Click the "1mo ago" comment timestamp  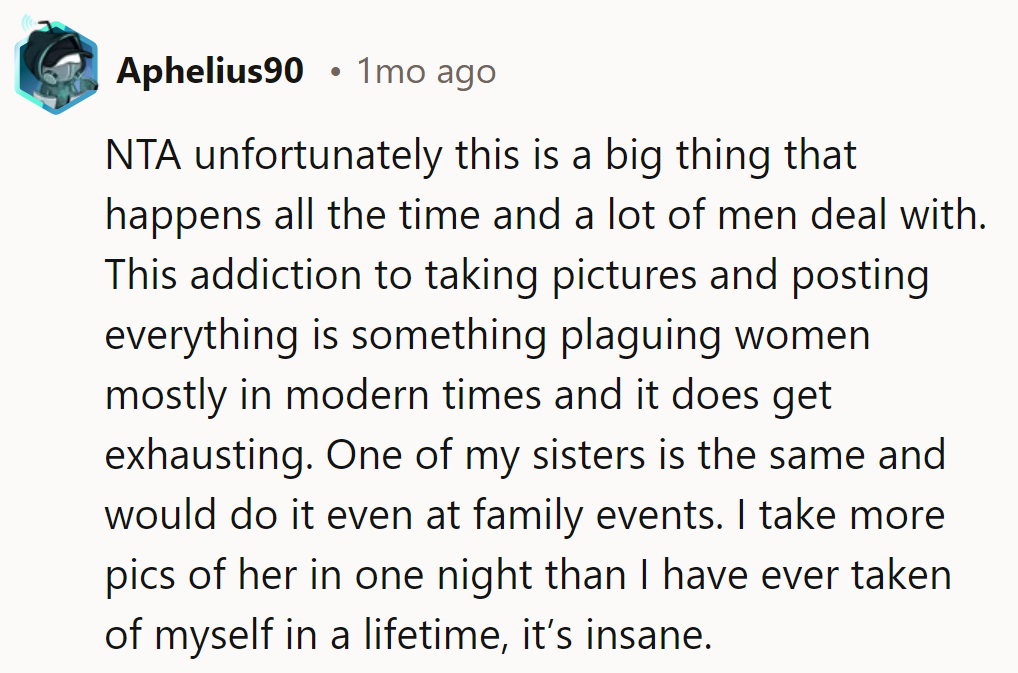426,72
